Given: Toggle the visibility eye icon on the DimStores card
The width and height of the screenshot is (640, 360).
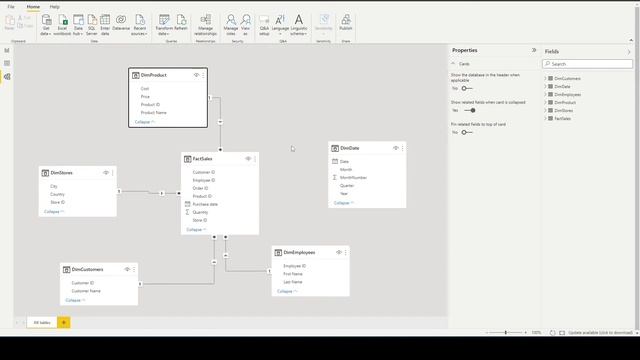Looking at the screenshot, I should (106, 173).
